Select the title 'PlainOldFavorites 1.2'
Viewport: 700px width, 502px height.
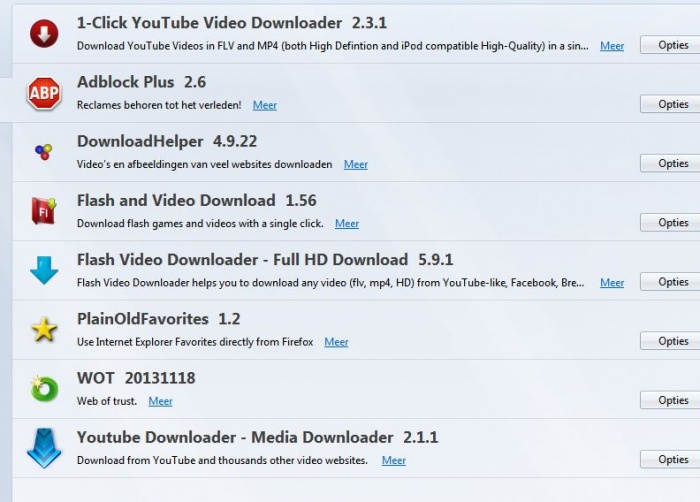tap(158, 319)
